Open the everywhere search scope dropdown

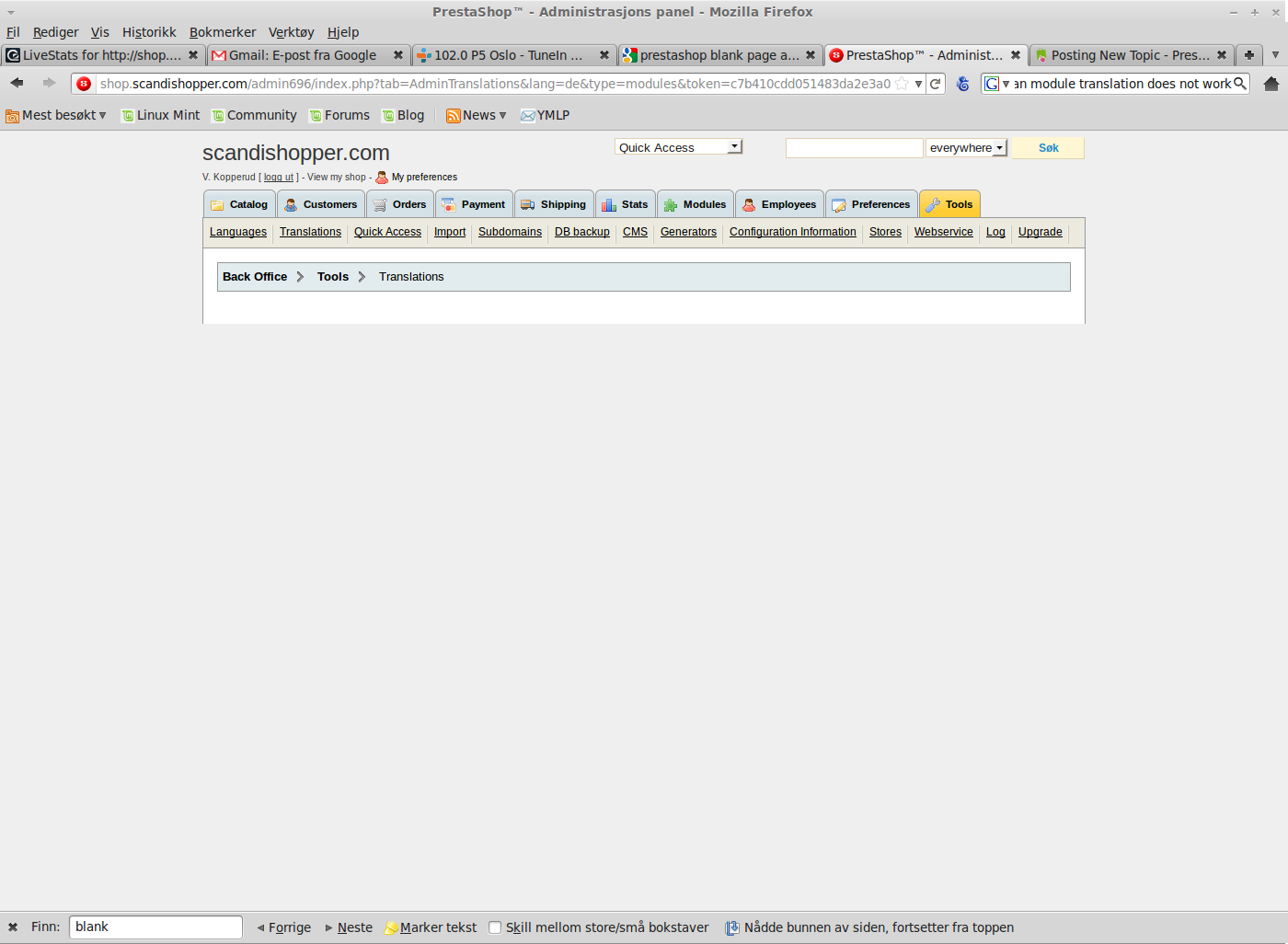(966, 147)
